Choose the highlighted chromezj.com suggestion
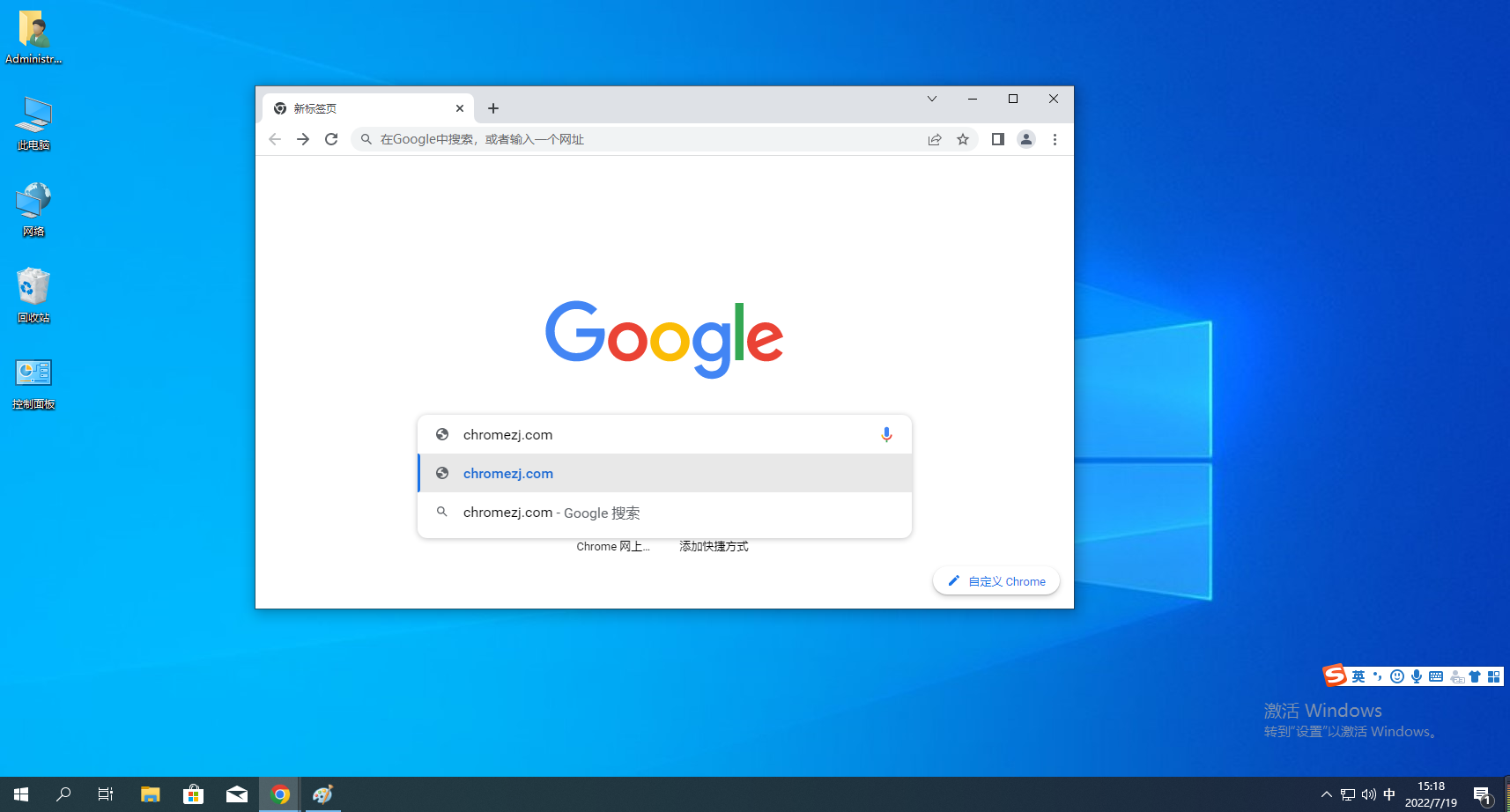Screen dimensions: 1510x812 pos(664,473)
